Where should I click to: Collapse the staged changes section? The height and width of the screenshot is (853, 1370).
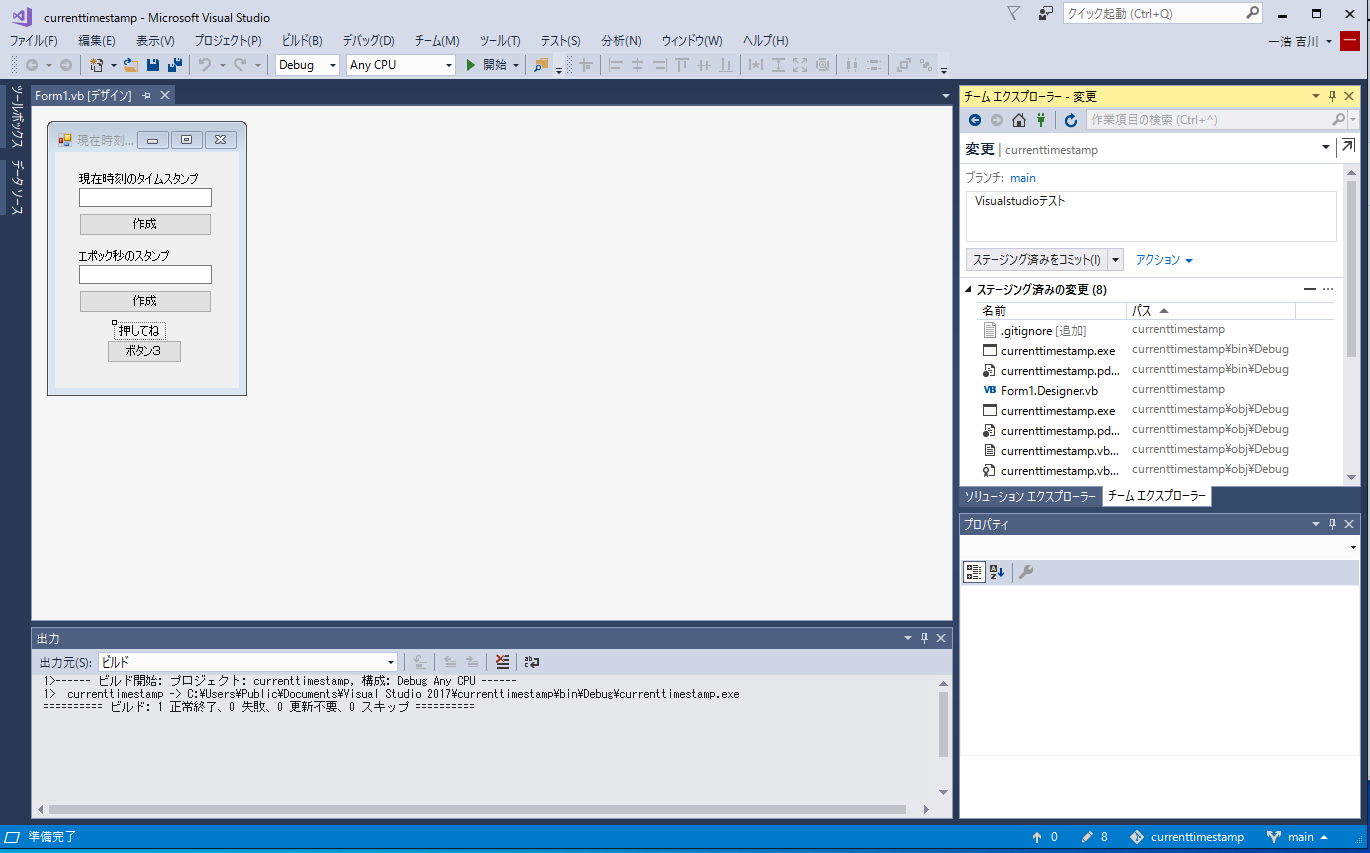(968, 290)
